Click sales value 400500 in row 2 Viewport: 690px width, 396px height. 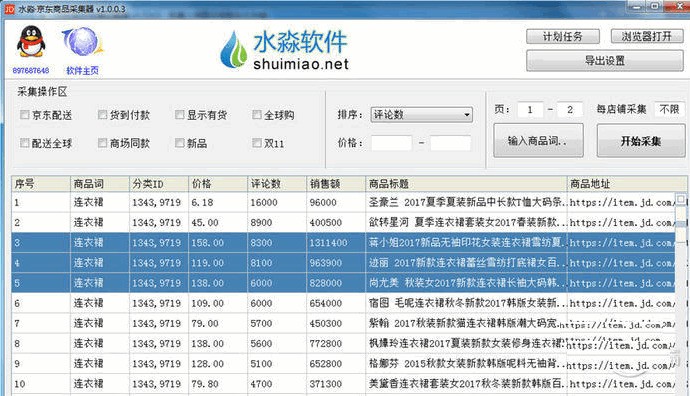326,223
